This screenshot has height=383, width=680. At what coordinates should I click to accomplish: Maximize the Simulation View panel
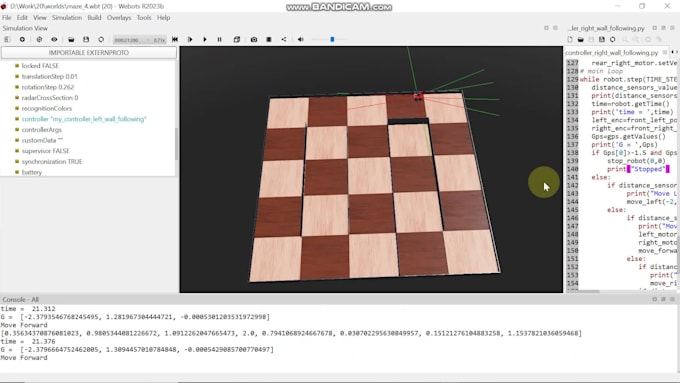(x=555, y=28)
